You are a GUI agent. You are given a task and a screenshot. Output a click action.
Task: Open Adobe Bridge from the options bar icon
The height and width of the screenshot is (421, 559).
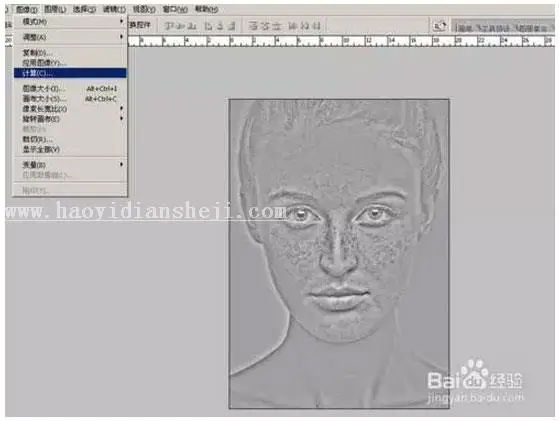pos(439,26)
